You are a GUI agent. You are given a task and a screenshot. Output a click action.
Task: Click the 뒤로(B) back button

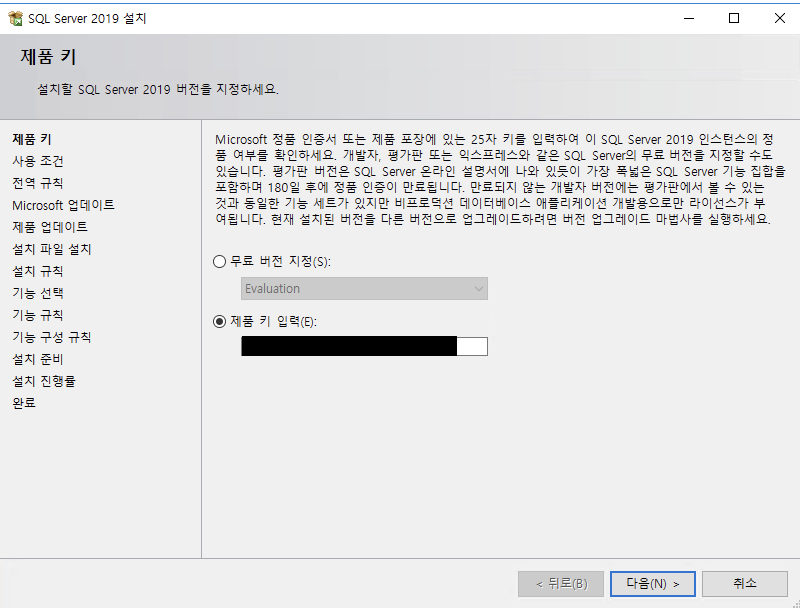[x=561, y=584]
